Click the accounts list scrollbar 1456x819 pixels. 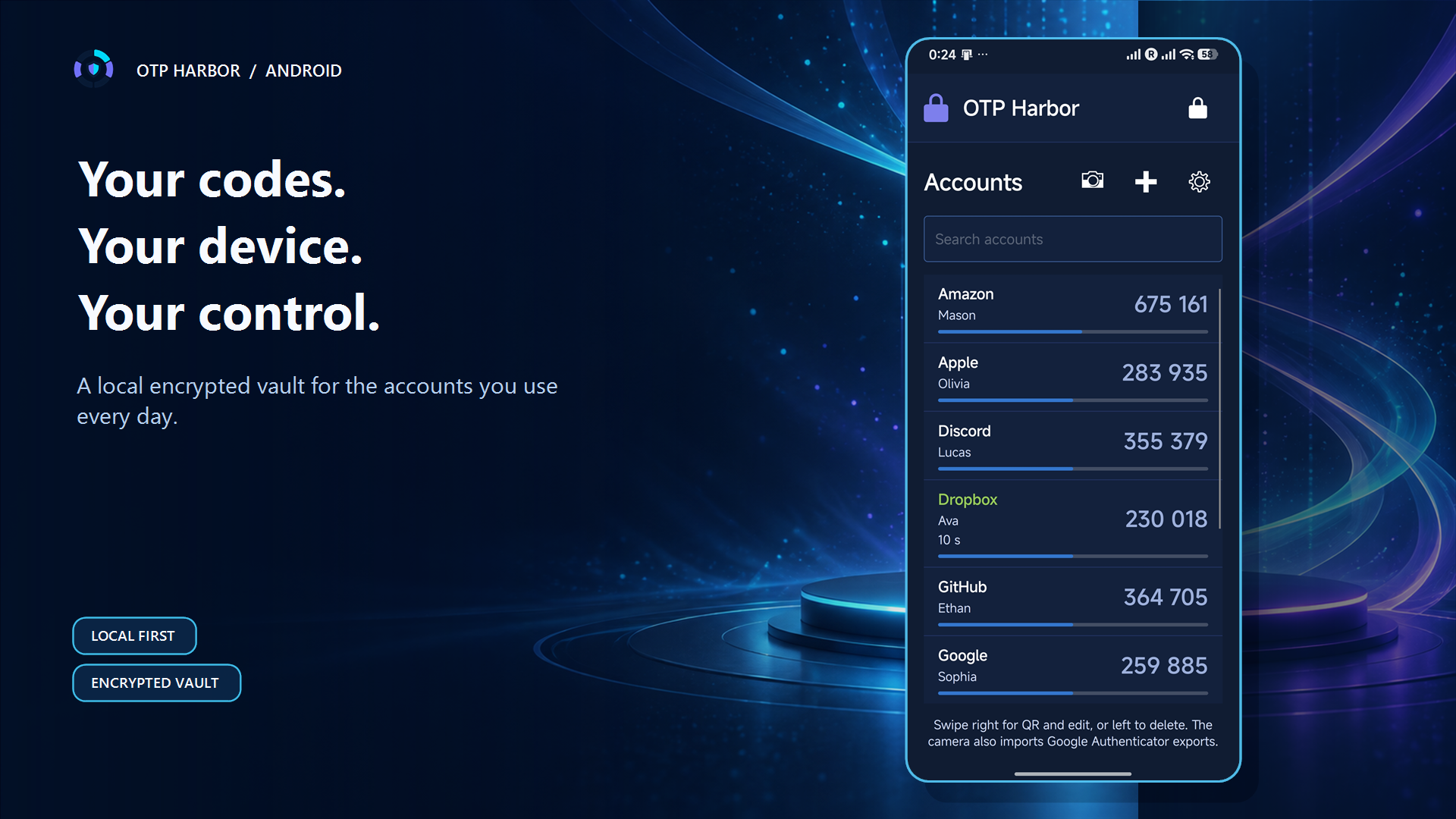1219,408
